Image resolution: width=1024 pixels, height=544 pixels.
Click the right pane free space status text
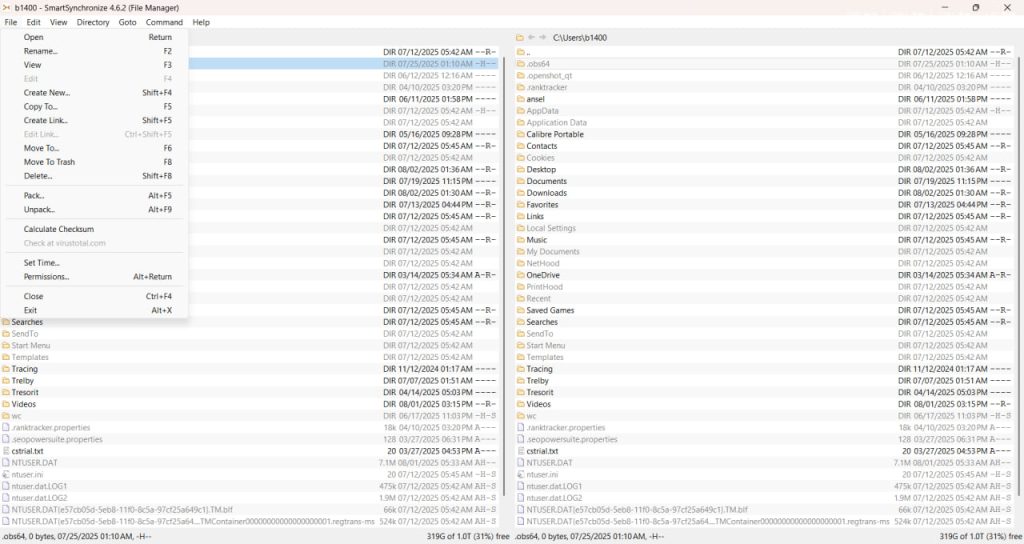(x=981, y=536)
